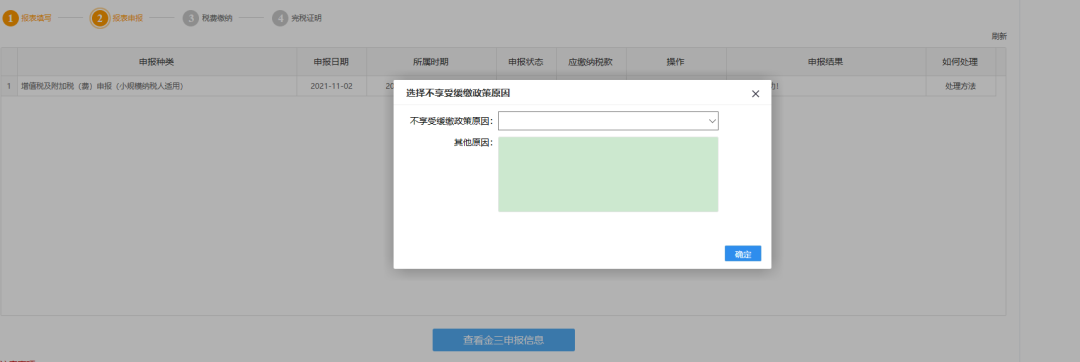Click the 申报结果 column header
Screen dimensions: 1080x362
pyautogui.click(x=825, y=62)
